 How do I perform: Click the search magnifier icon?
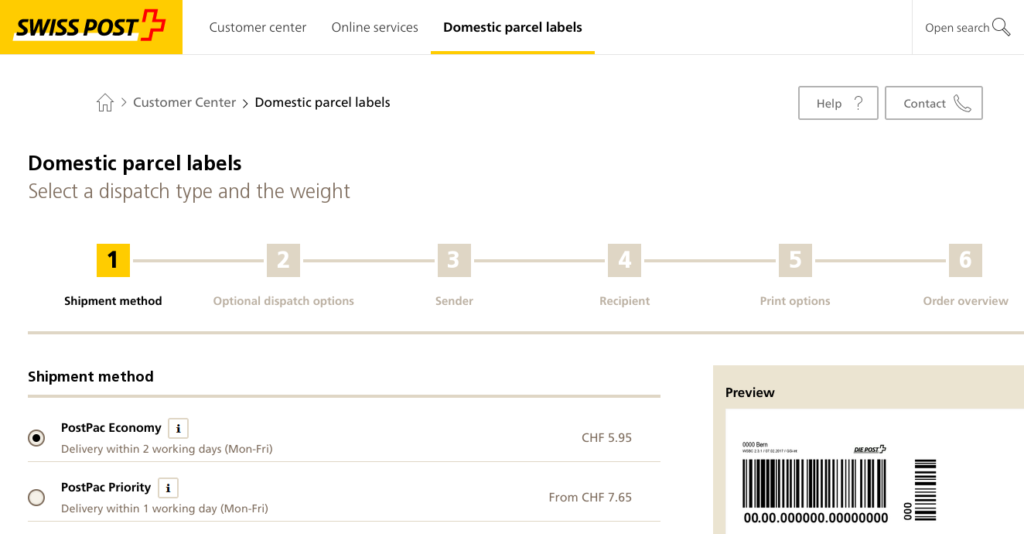(1001, 27)
